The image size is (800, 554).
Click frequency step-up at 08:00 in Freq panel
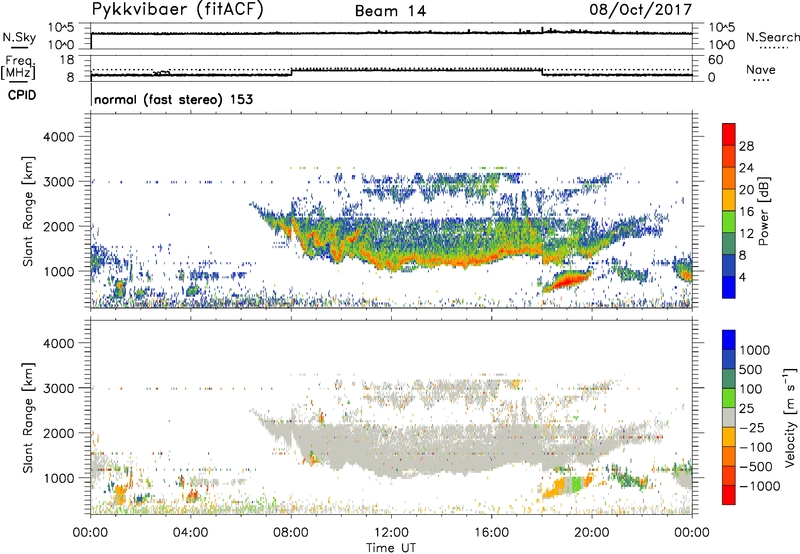[291, 72]
